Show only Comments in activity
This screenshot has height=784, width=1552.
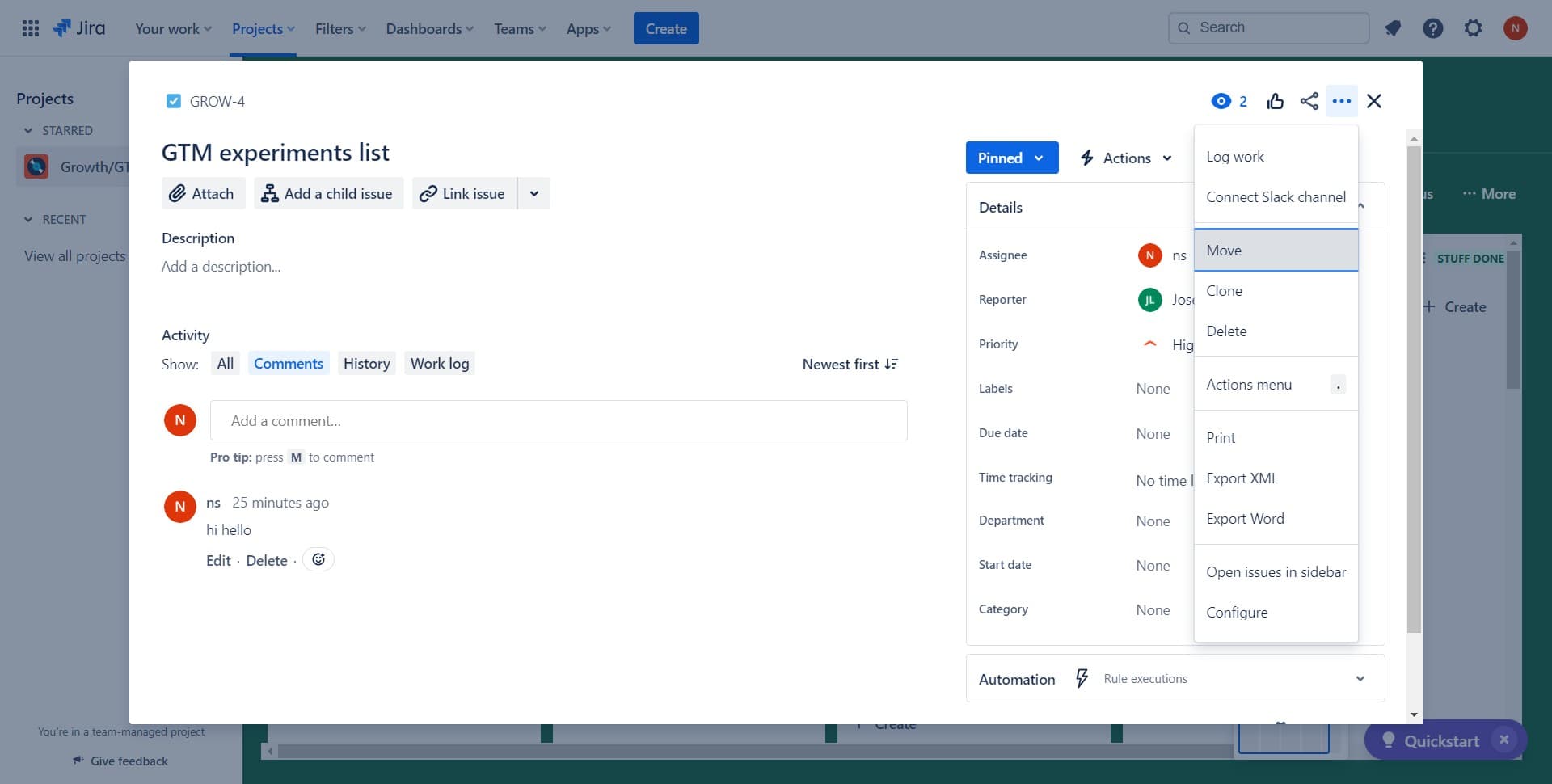pyautogui.click(x=288, y=364)
